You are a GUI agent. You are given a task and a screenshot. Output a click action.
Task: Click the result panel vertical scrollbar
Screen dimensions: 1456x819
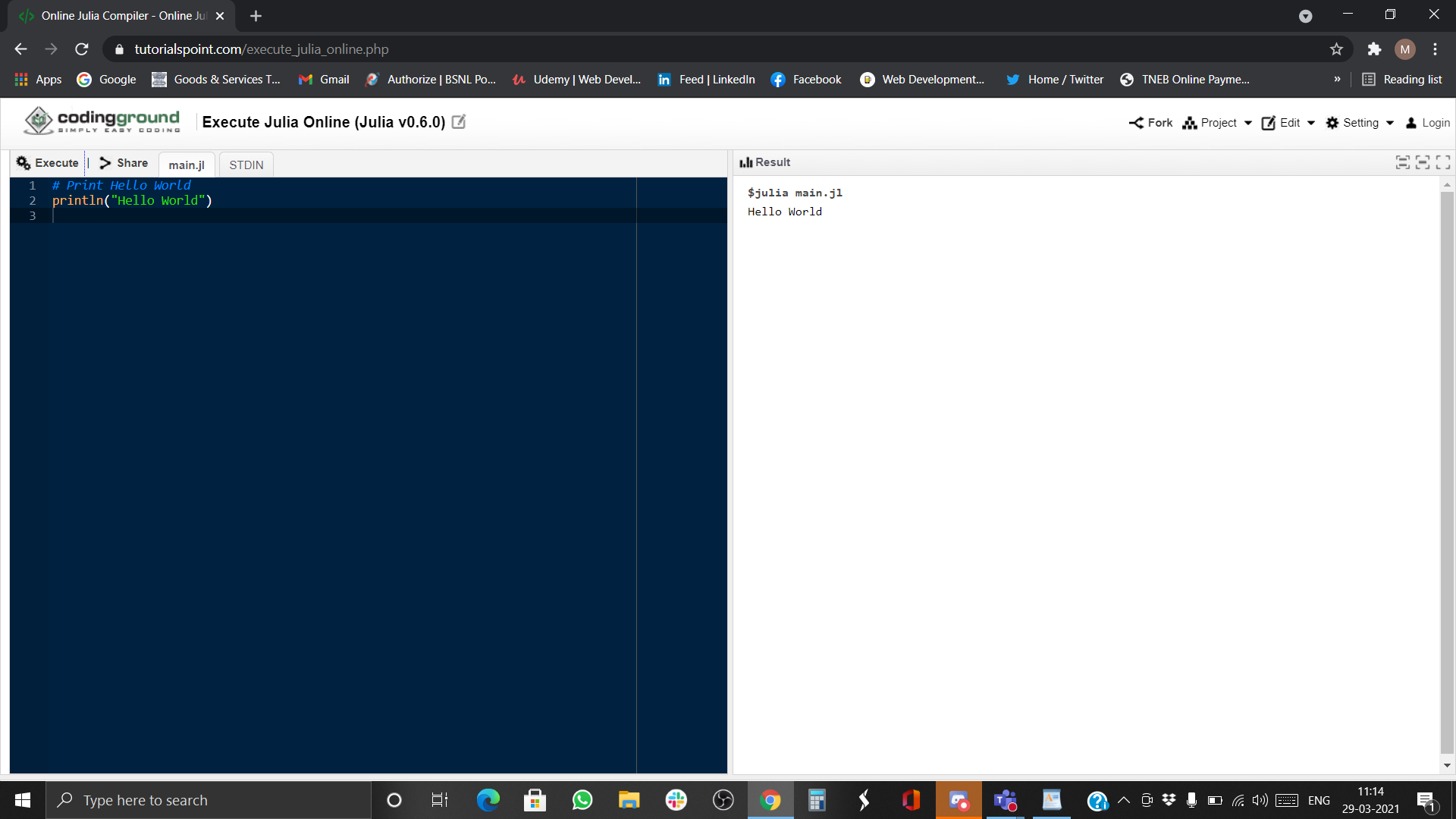(1447, 470)
